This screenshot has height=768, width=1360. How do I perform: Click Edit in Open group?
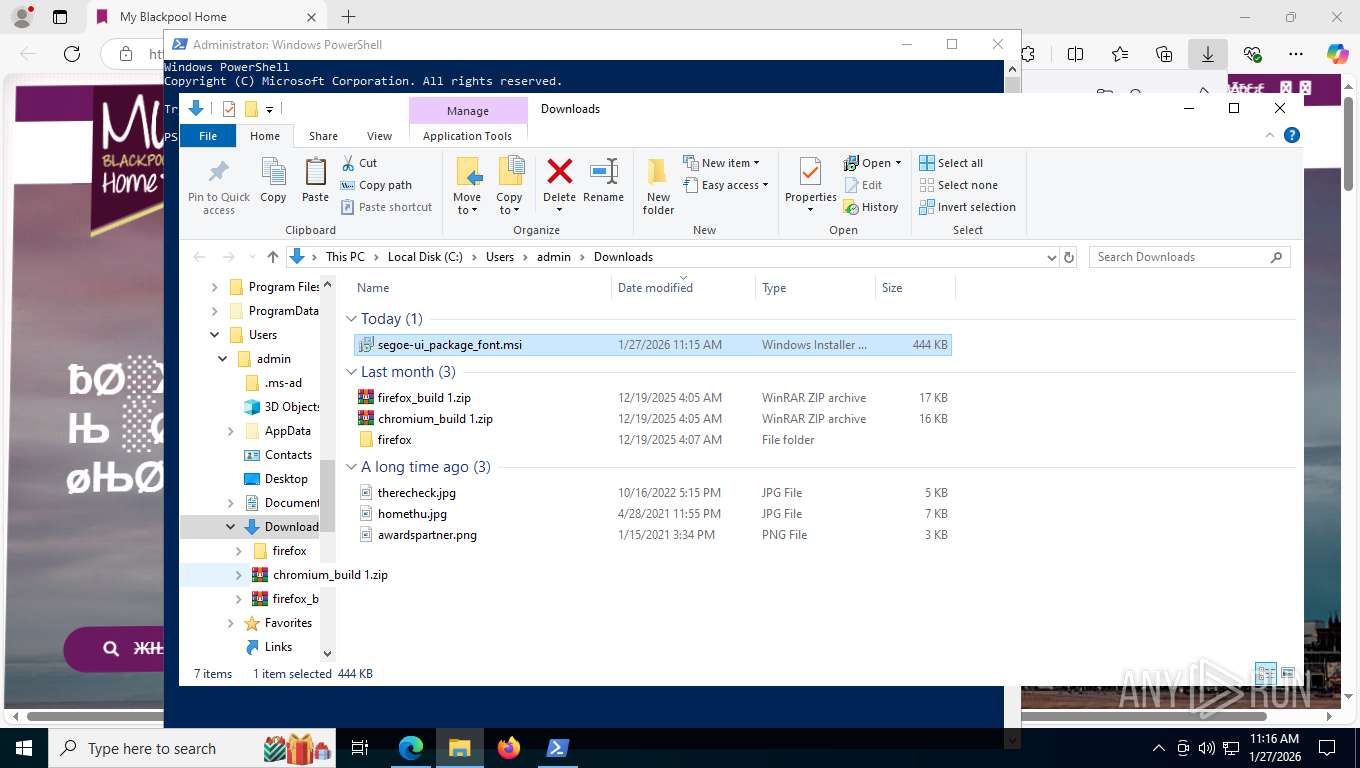863,185
